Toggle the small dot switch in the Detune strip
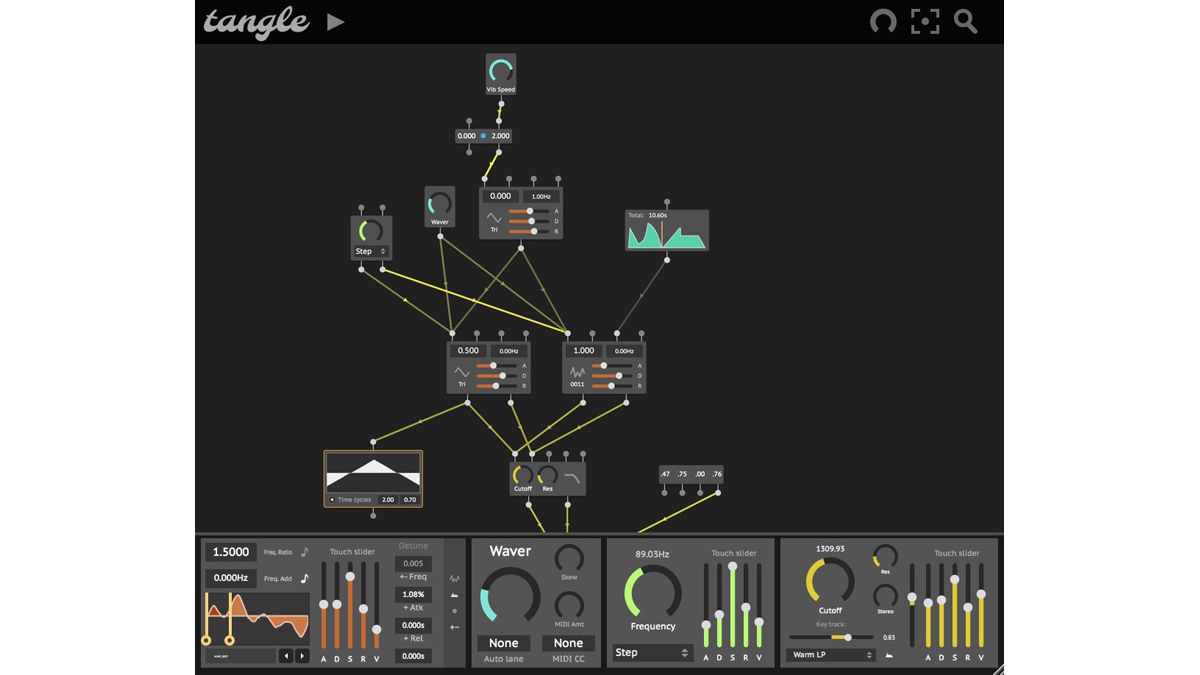Viewport: 1200px width, 675px height. point(455,611)
